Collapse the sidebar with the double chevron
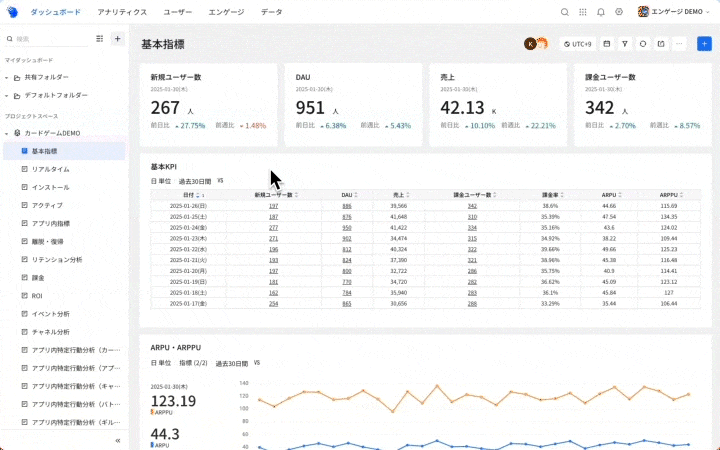Image resolution: width=720 pixels, height=450 pixels. click(x=118, y=440)
